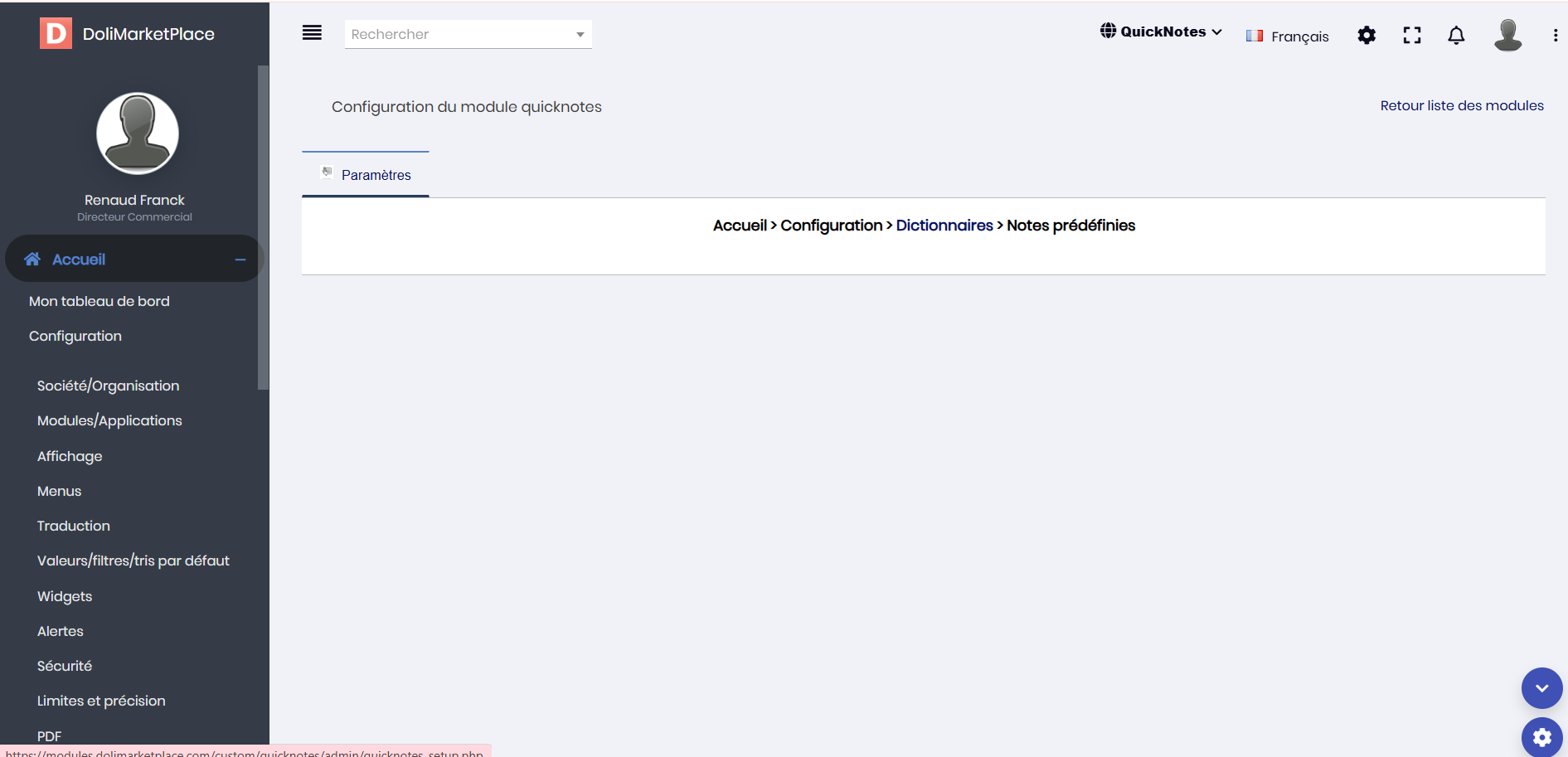This screenshot has height=757, width=1568.
Task: Open Modules/Applications in sidebar
Action: click(x=109, y=420)
